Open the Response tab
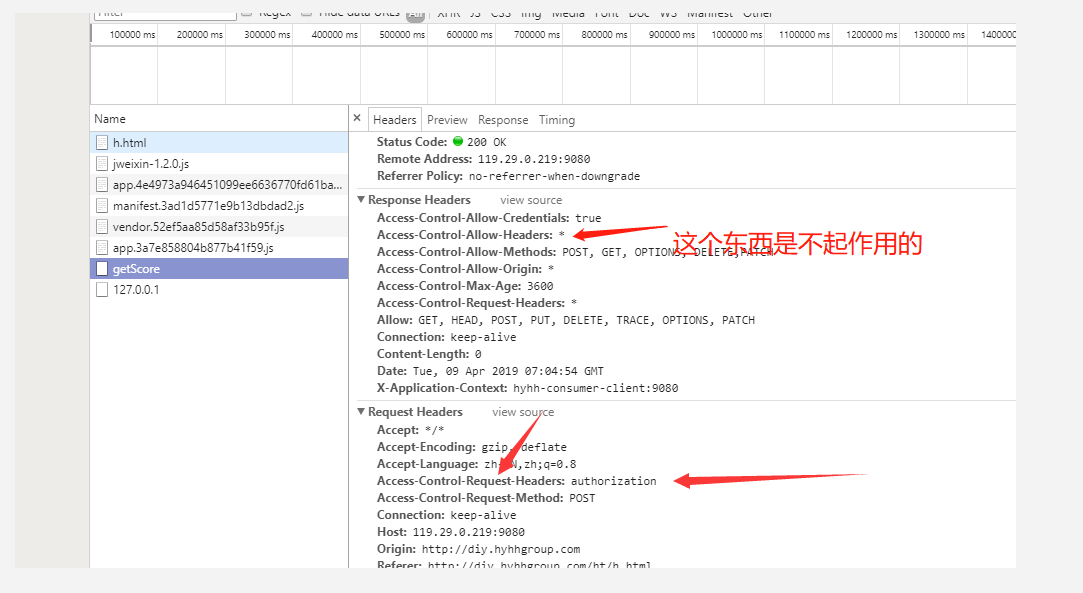Image resolution: width=1083 pixels, height=593 pixels. pos(503,119)
